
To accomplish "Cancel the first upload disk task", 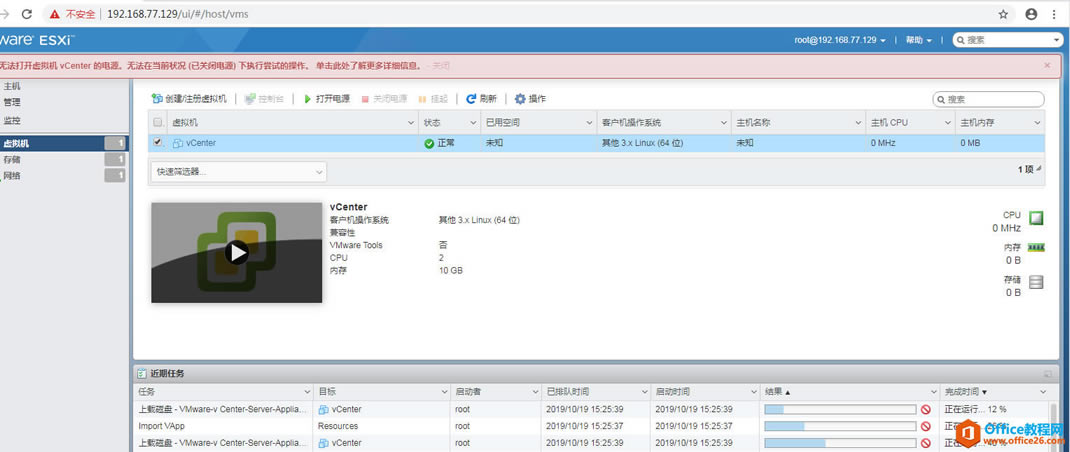I will 925,410.
